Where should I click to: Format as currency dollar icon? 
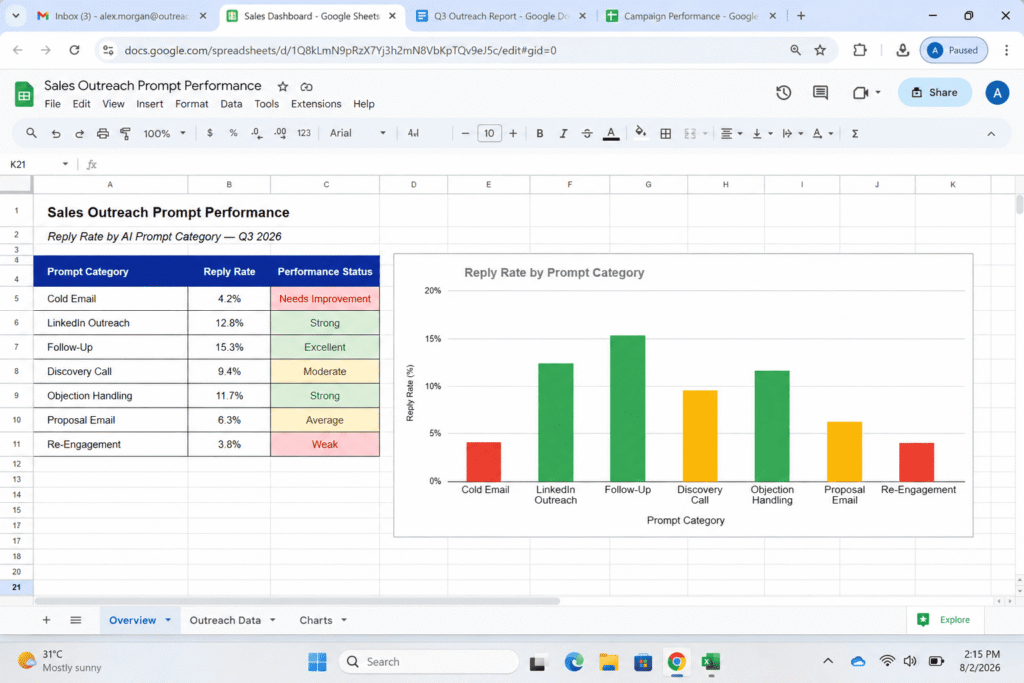point(210,133)
